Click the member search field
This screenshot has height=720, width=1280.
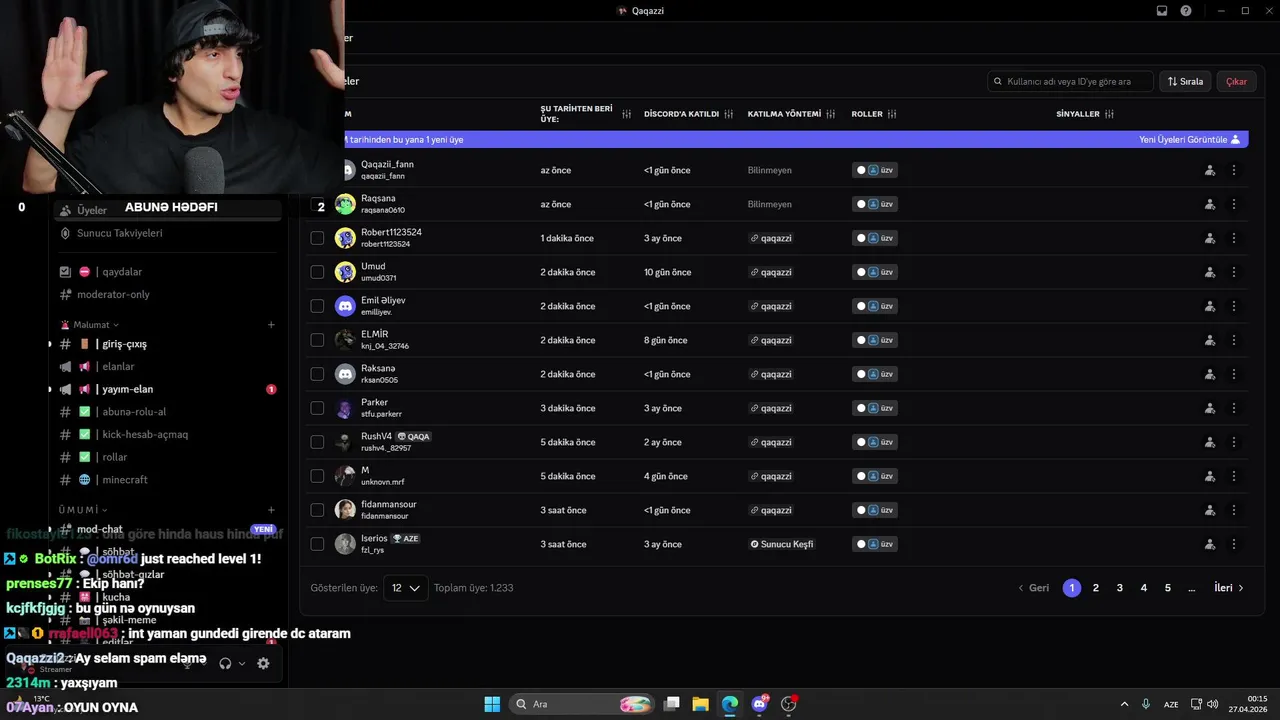1070,81
